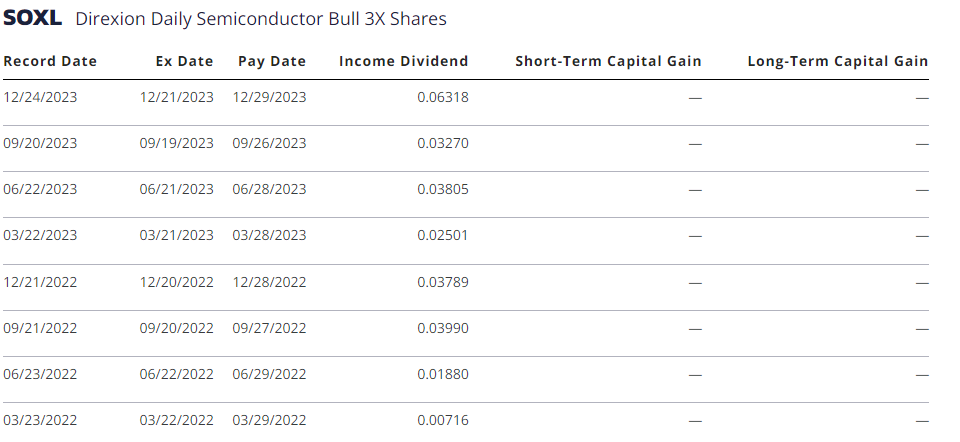Select the 0.03805 income dividend value
Image resolution: width=960 pixels, height=442 pixels.
tap(443, 189)
